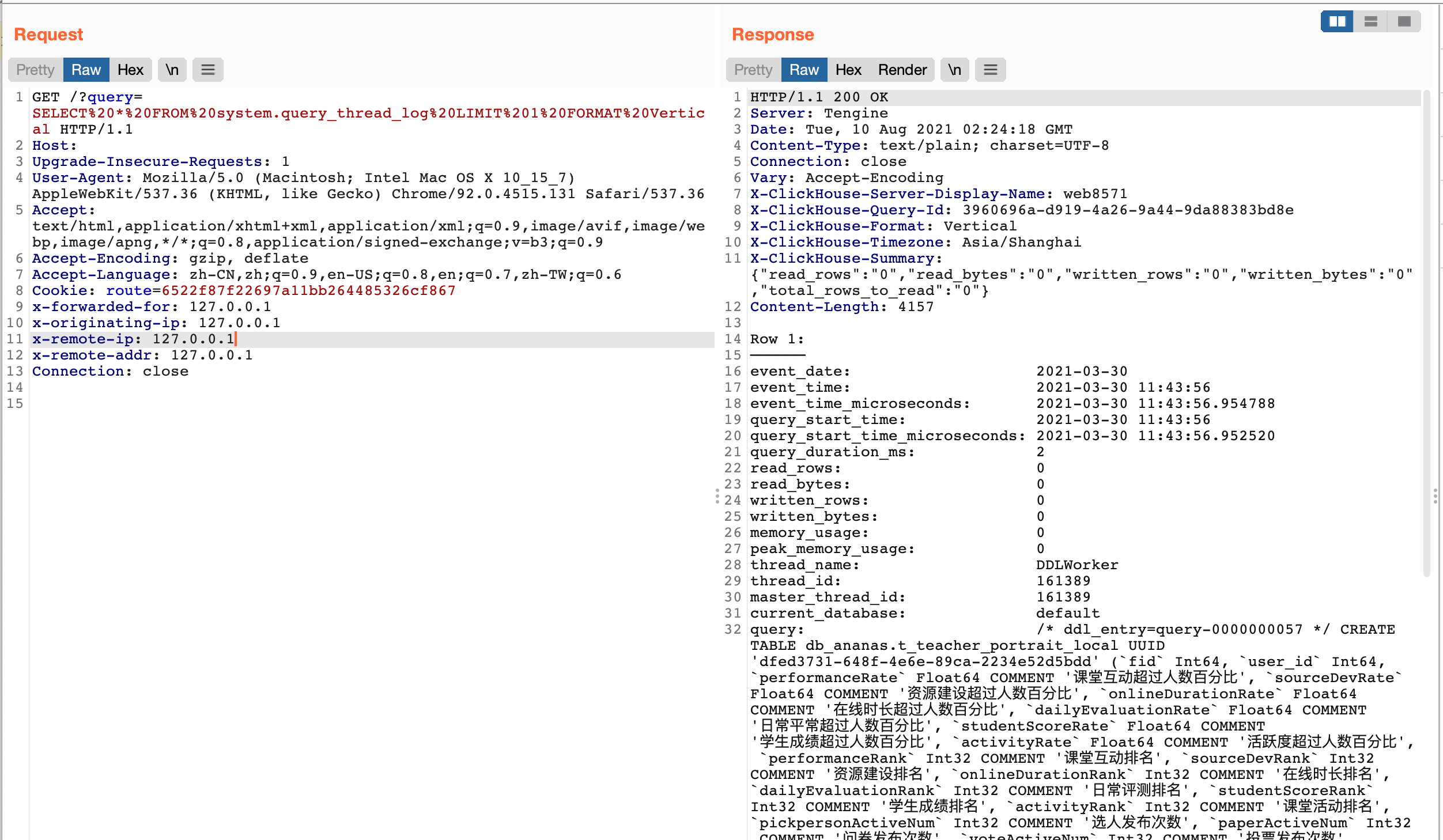
Task: Click the right edge panel collapse handle
Action: tap(1435, 496)
